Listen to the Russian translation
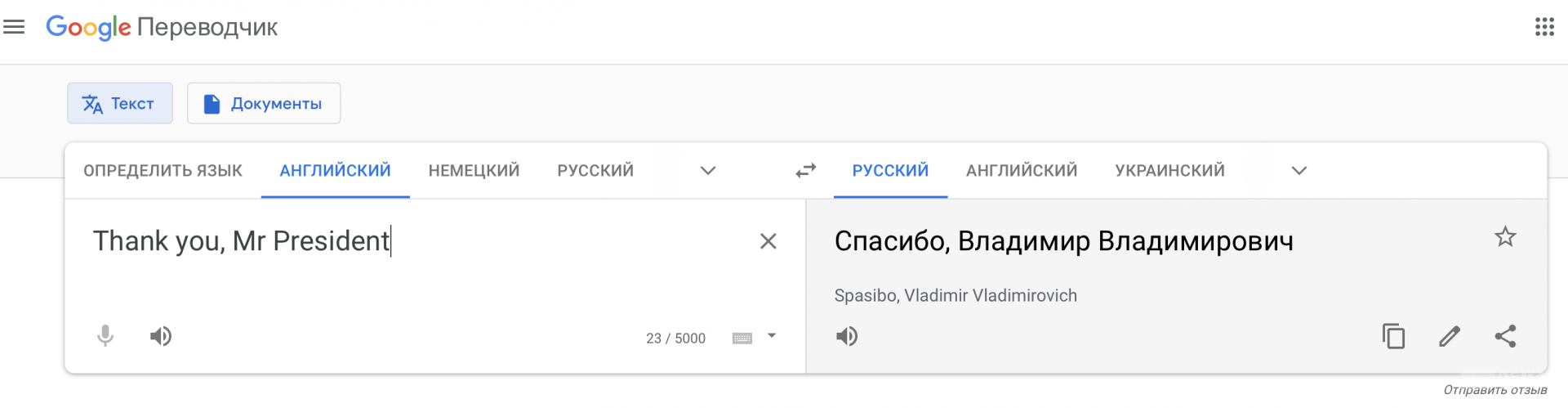This screenshot has height=408, width=1568. point(847,336)
